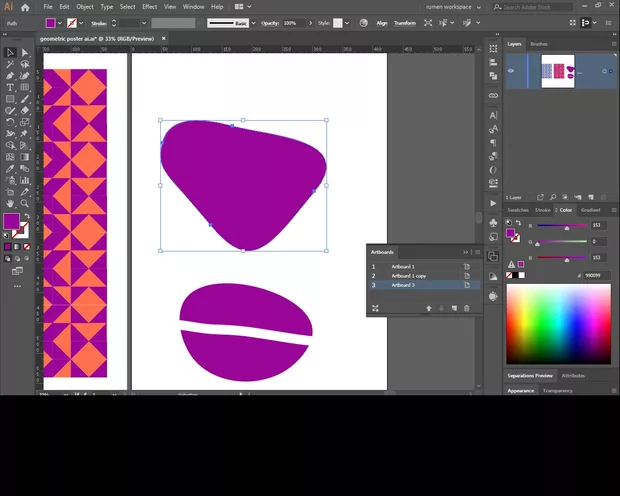Click the layer thumbnail in Layers panel
Screen dimensions: 620x496
point(559,71)
